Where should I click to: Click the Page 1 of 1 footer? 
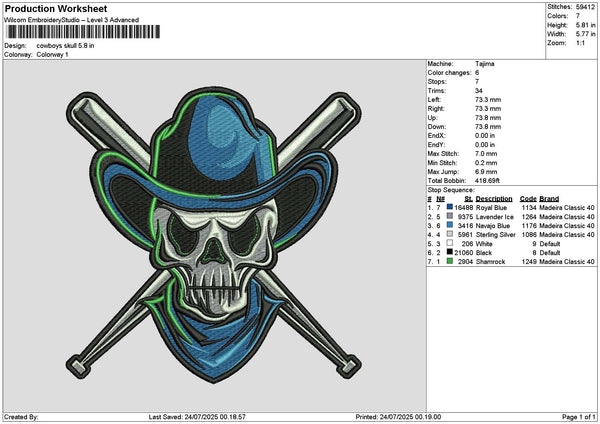coord(576,416)
